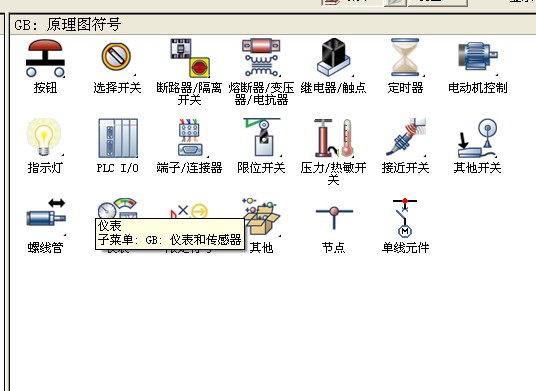Insert the 节点 junction node symbol

point(334,217)
